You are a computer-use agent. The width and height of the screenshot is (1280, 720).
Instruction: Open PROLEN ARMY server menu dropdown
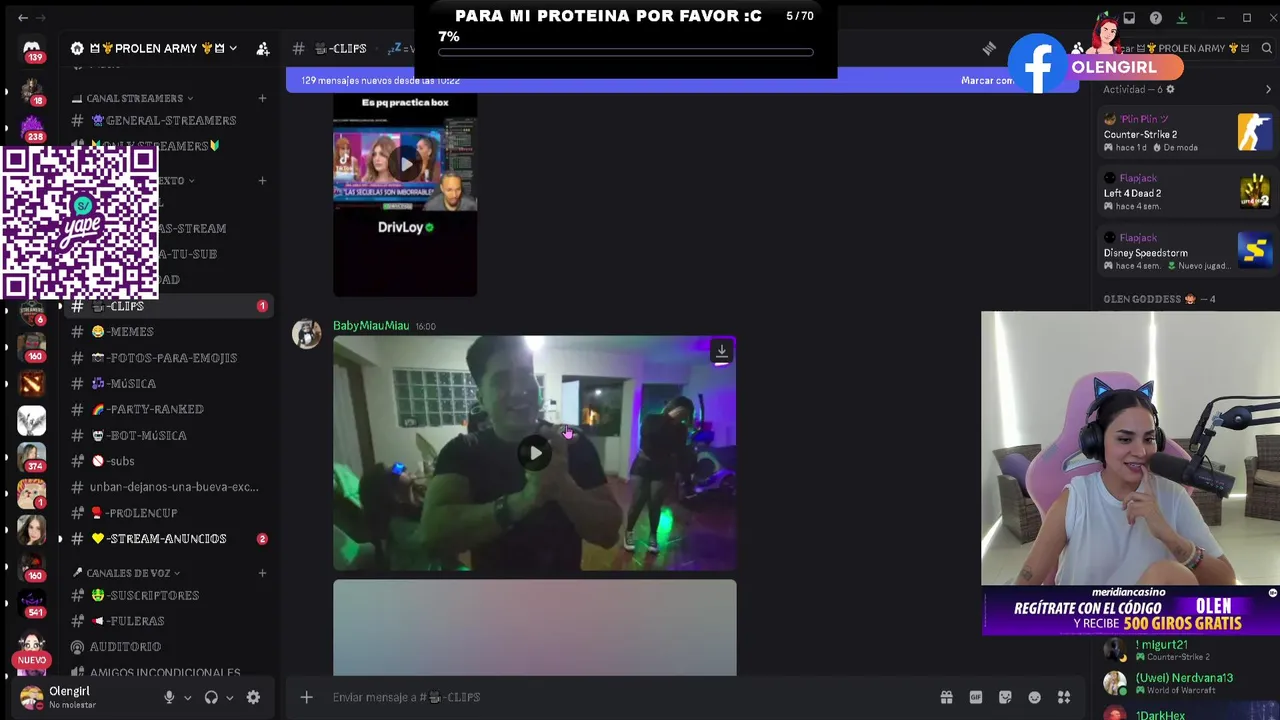click(x=154, y=48)
